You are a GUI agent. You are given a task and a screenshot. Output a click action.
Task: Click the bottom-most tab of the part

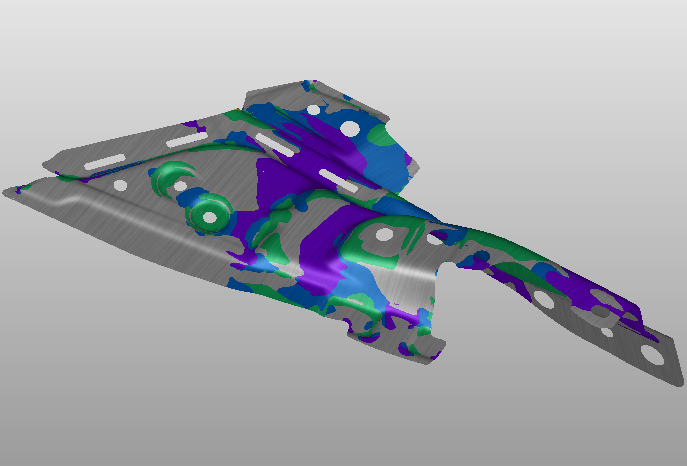pyautogui.click(x=420, y=350)
